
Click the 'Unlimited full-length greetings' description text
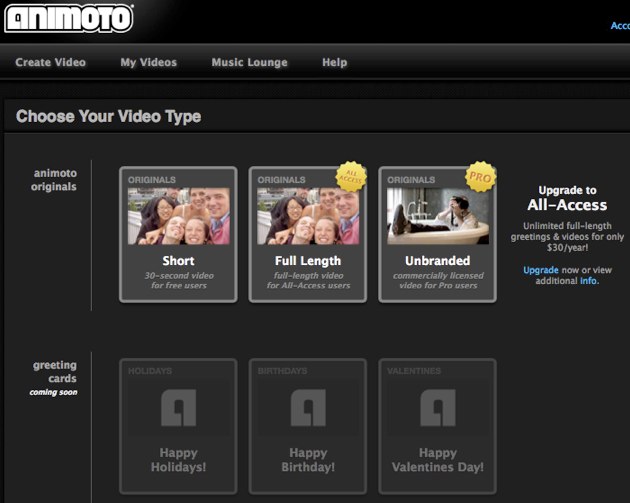(567, 237)
